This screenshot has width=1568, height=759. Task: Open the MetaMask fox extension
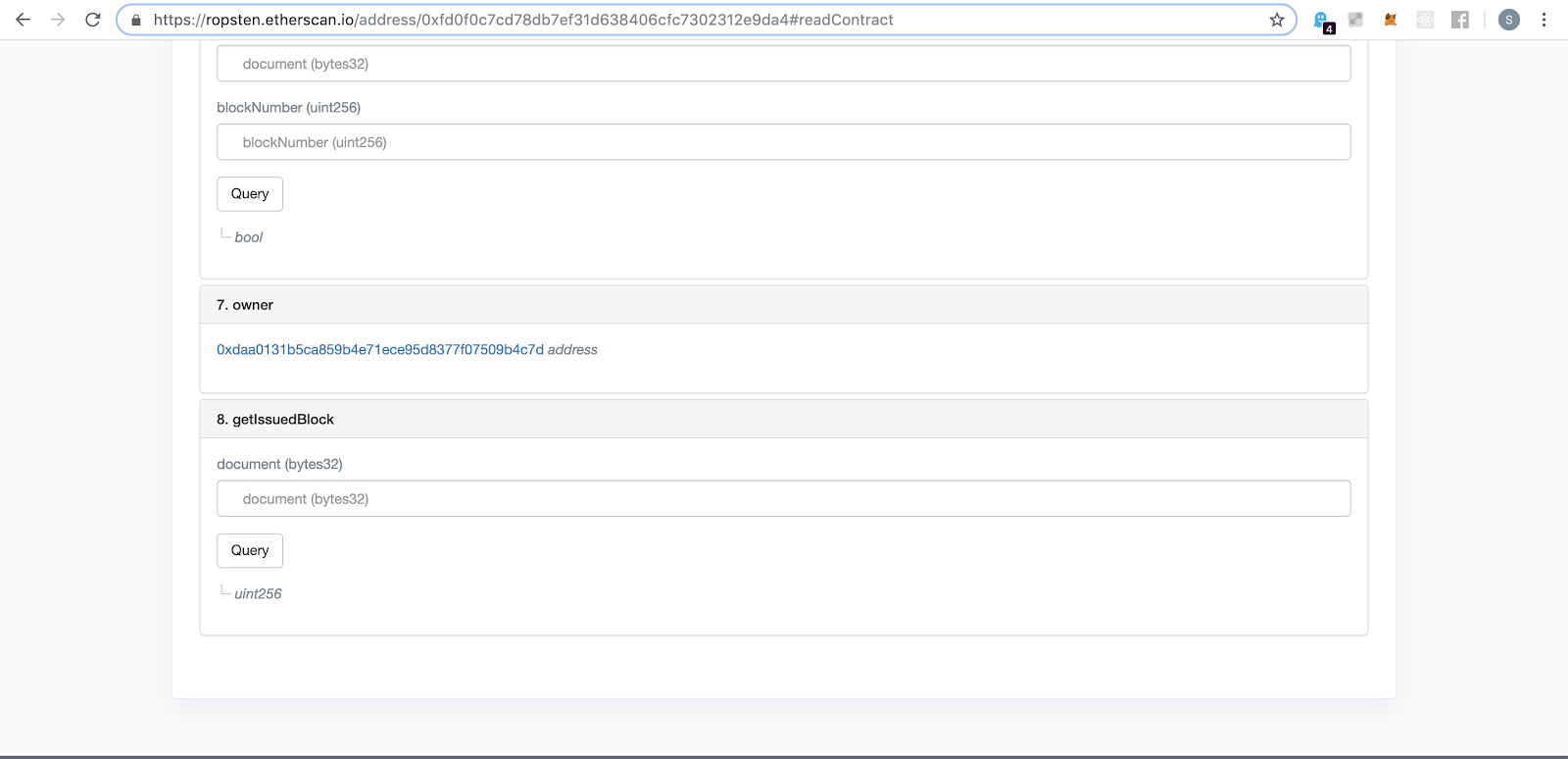[1390, 20]
